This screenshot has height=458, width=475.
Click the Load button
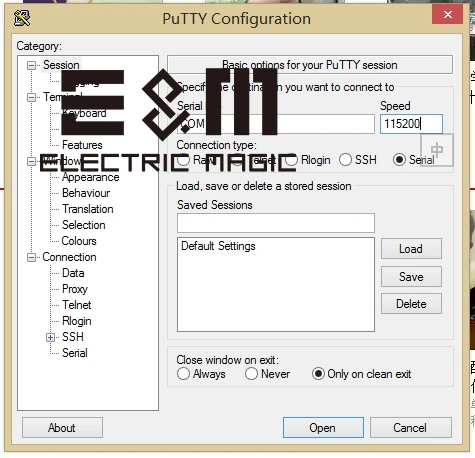click(x=411, y=249)
